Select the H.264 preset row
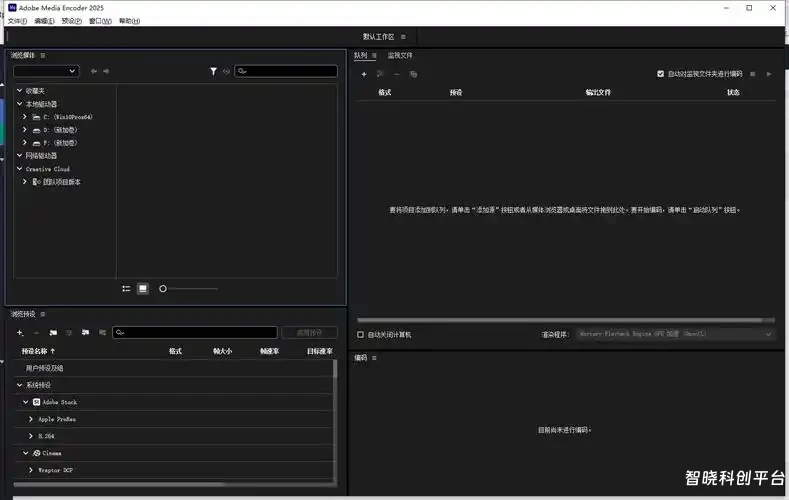This screenshot has height=500, width=789. 173,436
